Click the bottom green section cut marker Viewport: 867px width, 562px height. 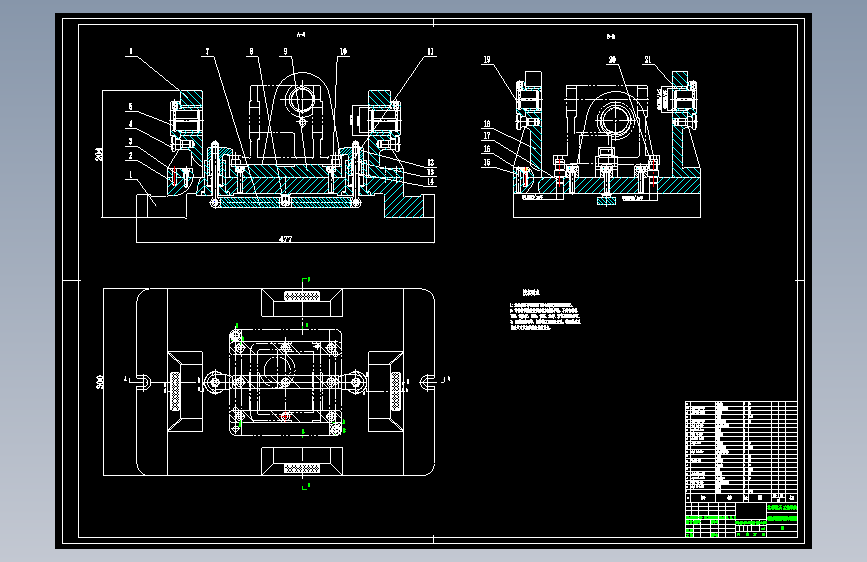305,487
